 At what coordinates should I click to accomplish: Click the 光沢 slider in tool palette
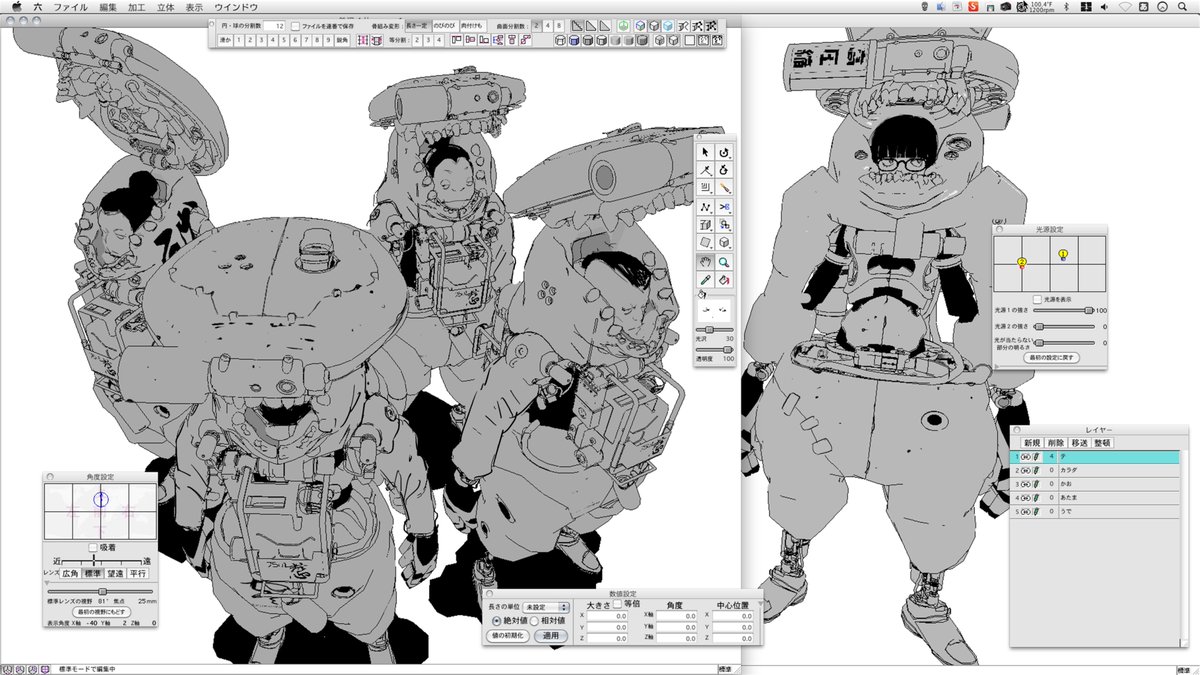tap(714, 329)
